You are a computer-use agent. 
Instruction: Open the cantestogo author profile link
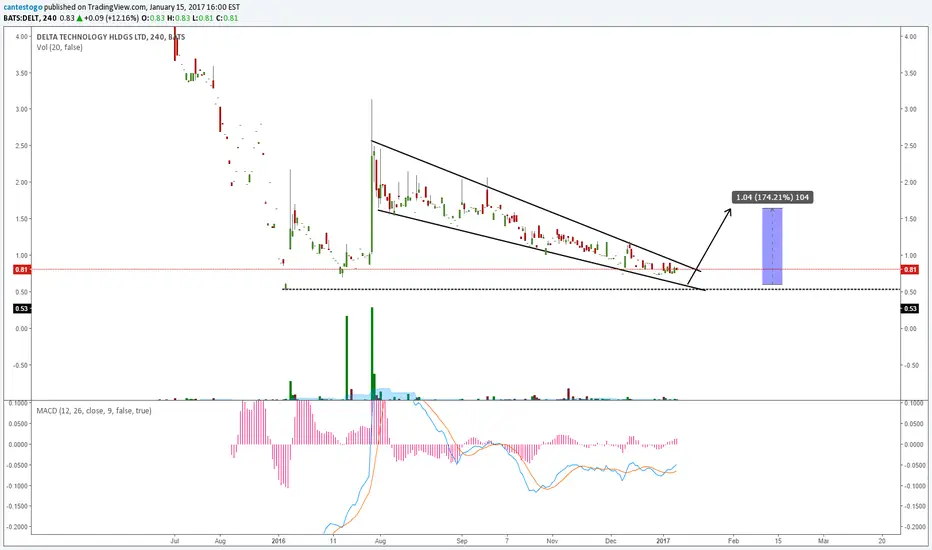(x=22, y=7)
